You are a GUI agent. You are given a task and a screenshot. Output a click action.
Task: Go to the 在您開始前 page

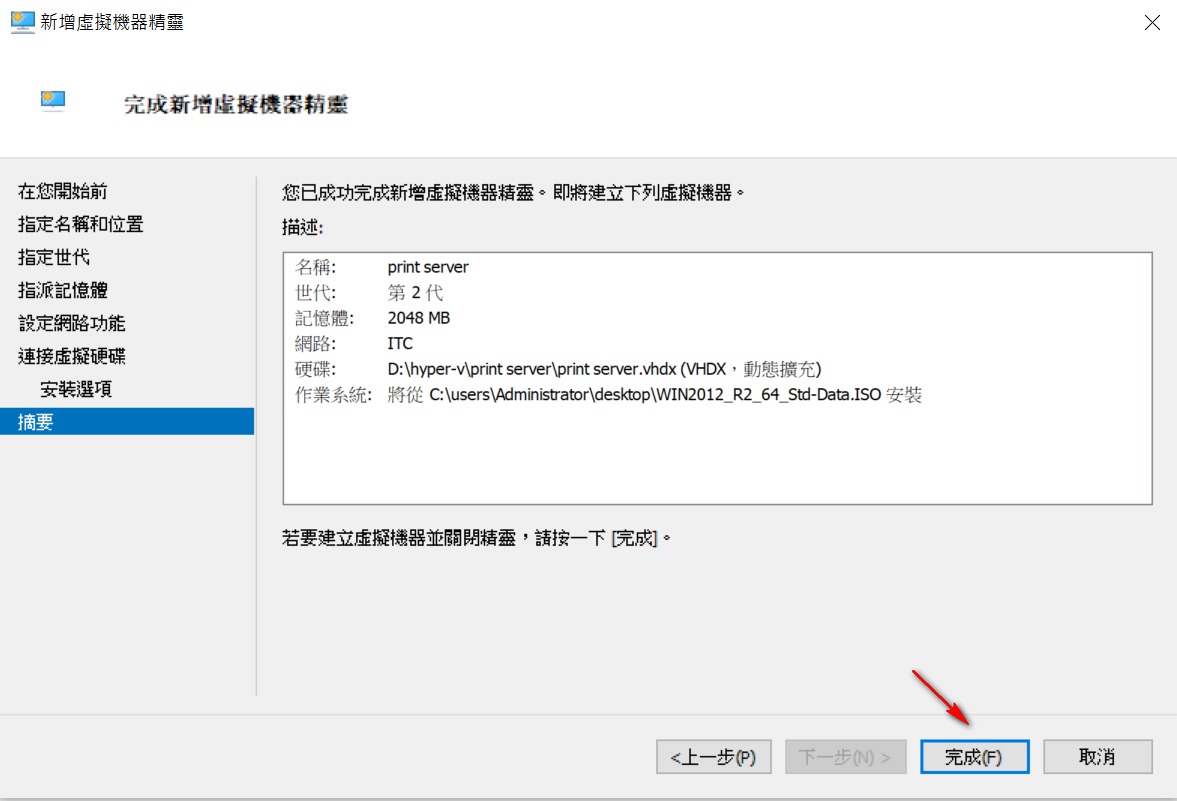[x=62, y=191]
